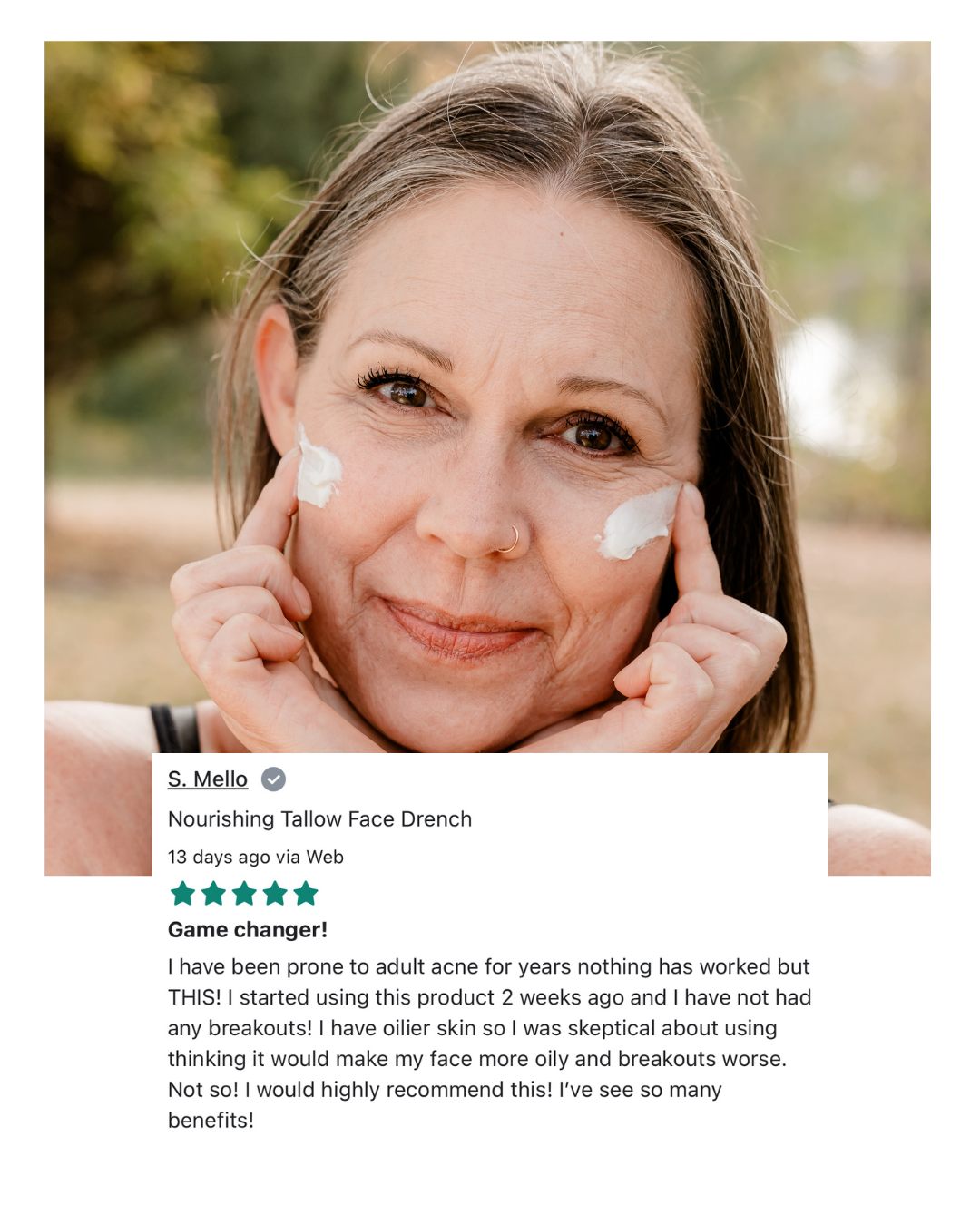Click the '13 days ago via Web' timestamp
Screen dimensions: 980x1225
(256, 857)
